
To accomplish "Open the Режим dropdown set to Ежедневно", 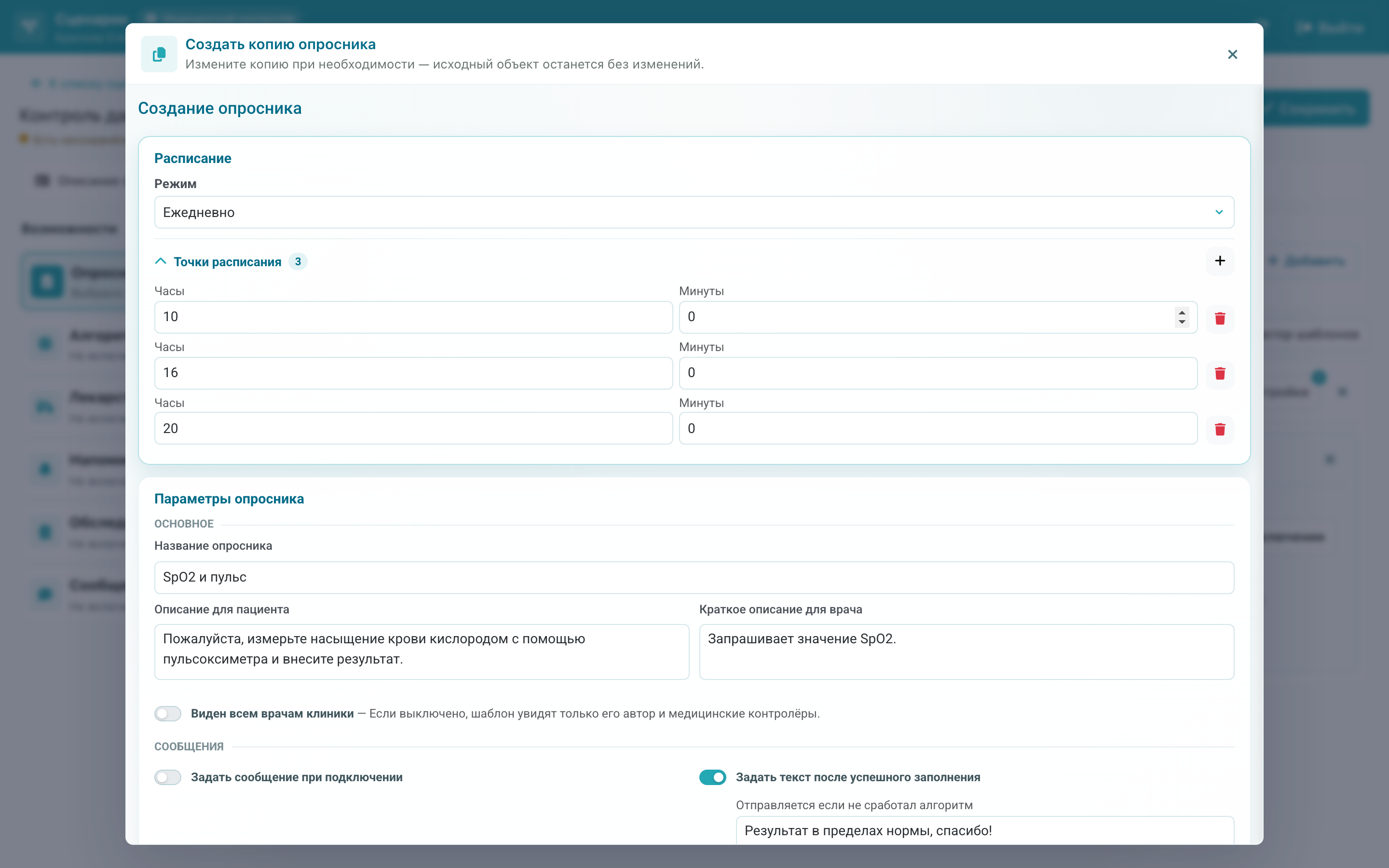I will pyautogui.click(x=694, y=212).
